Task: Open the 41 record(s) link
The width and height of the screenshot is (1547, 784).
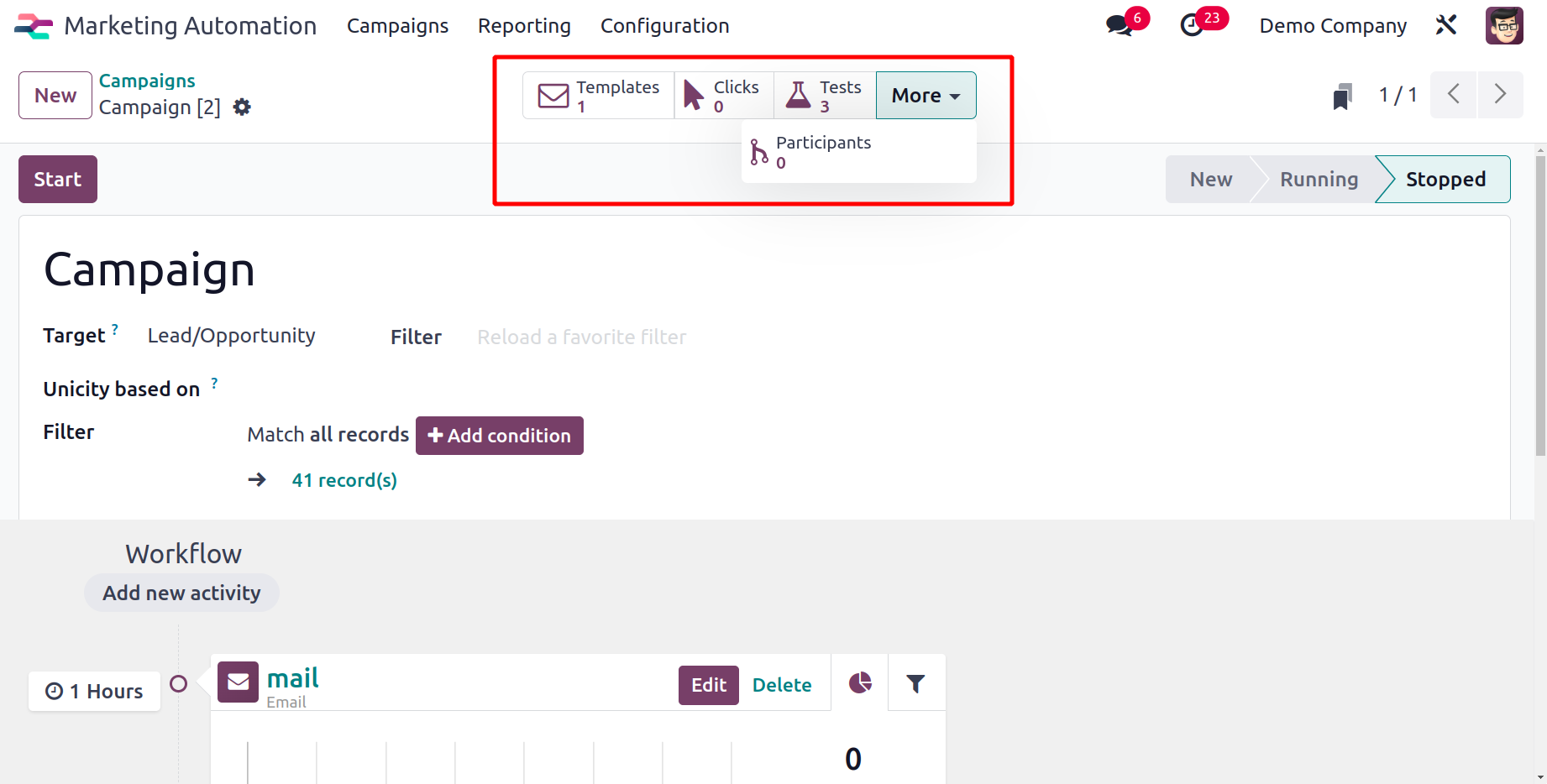Action: click(x=344, y=480)
